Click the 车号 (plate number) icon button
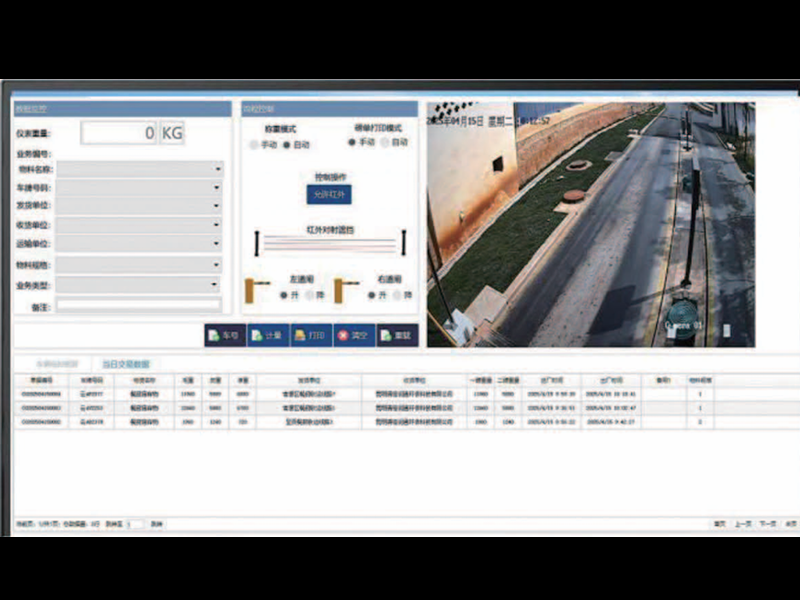800x600 pixels. pos(226,336)
